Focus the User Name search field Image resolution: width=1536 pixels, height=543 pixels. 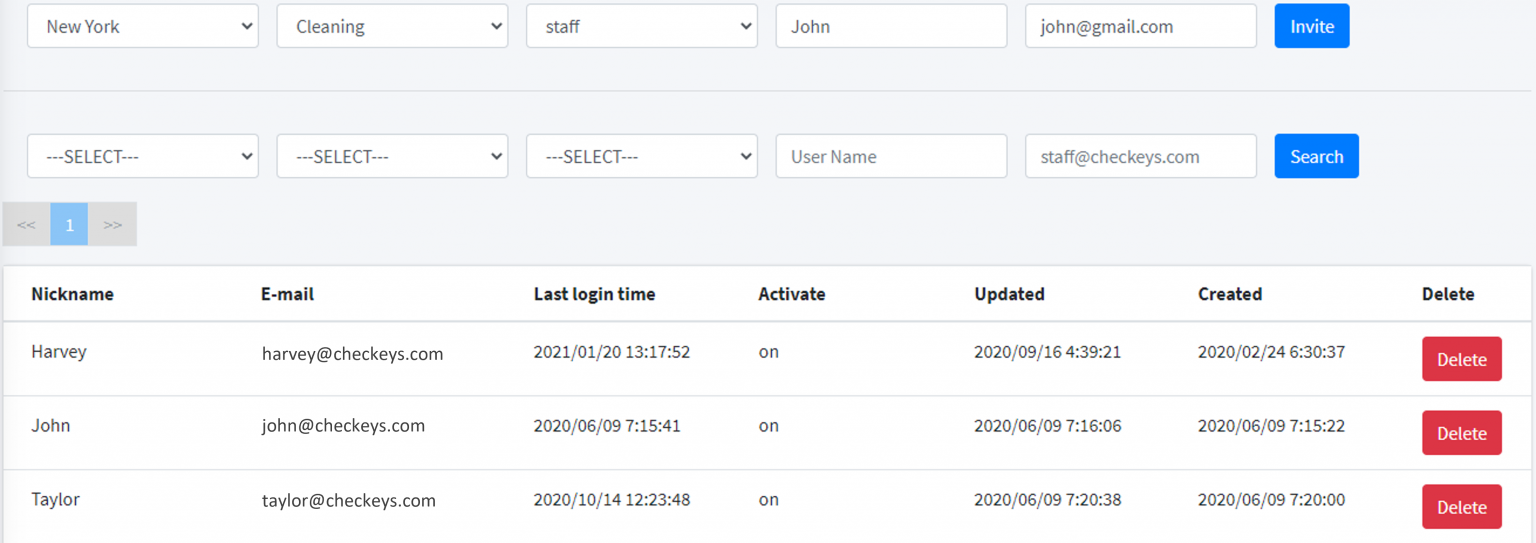point(891,157)
